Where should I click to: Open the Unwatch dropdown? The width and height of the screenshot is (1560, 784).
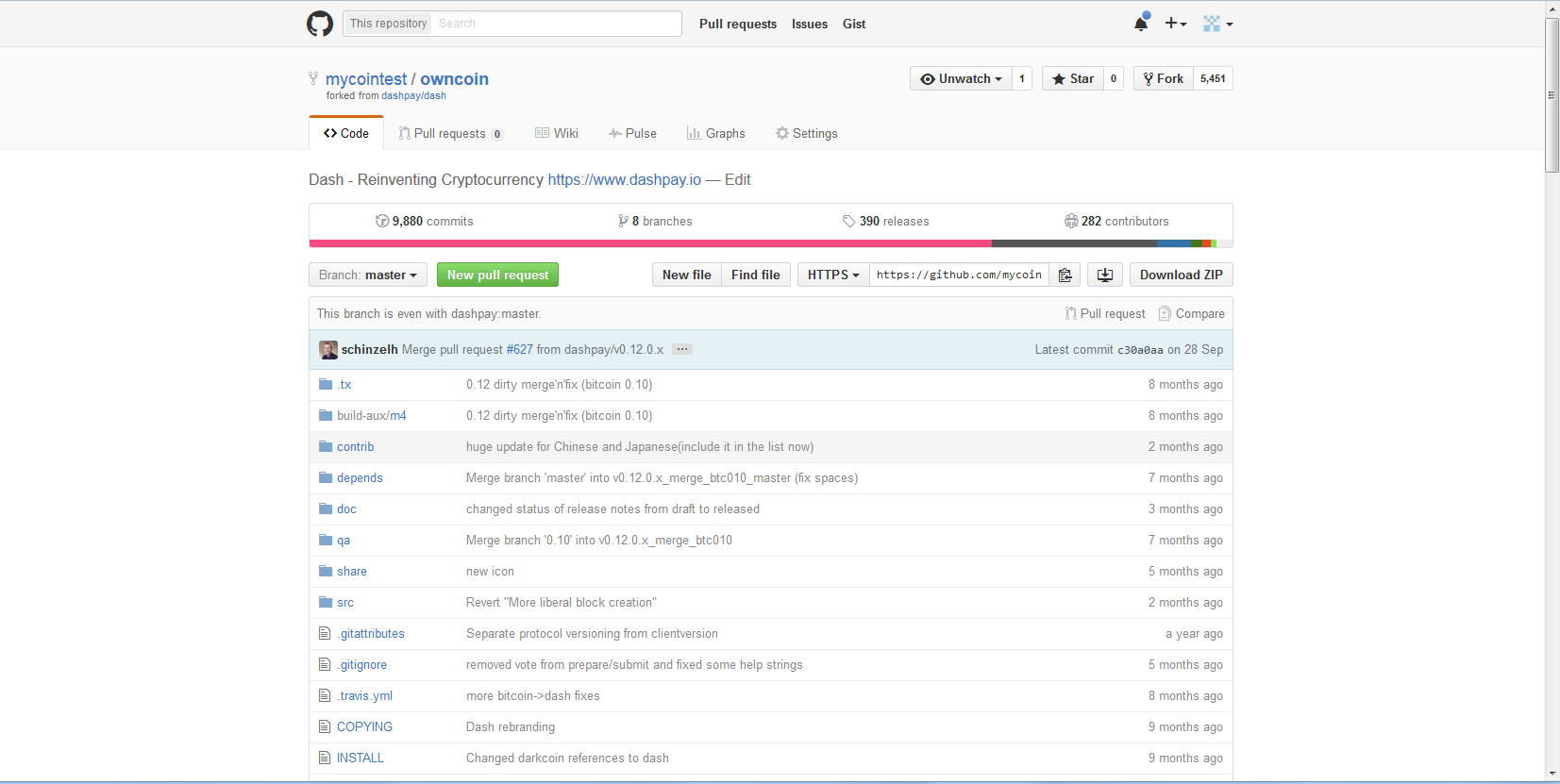[x=961, y=79]
